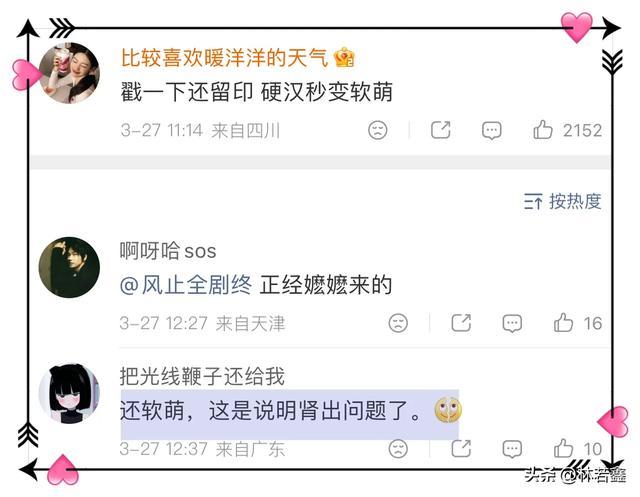The height and width of the screenshot is (497, 640).
Task: Share the 把光线鞭子还给我 reply
Action: click(461, 448)
